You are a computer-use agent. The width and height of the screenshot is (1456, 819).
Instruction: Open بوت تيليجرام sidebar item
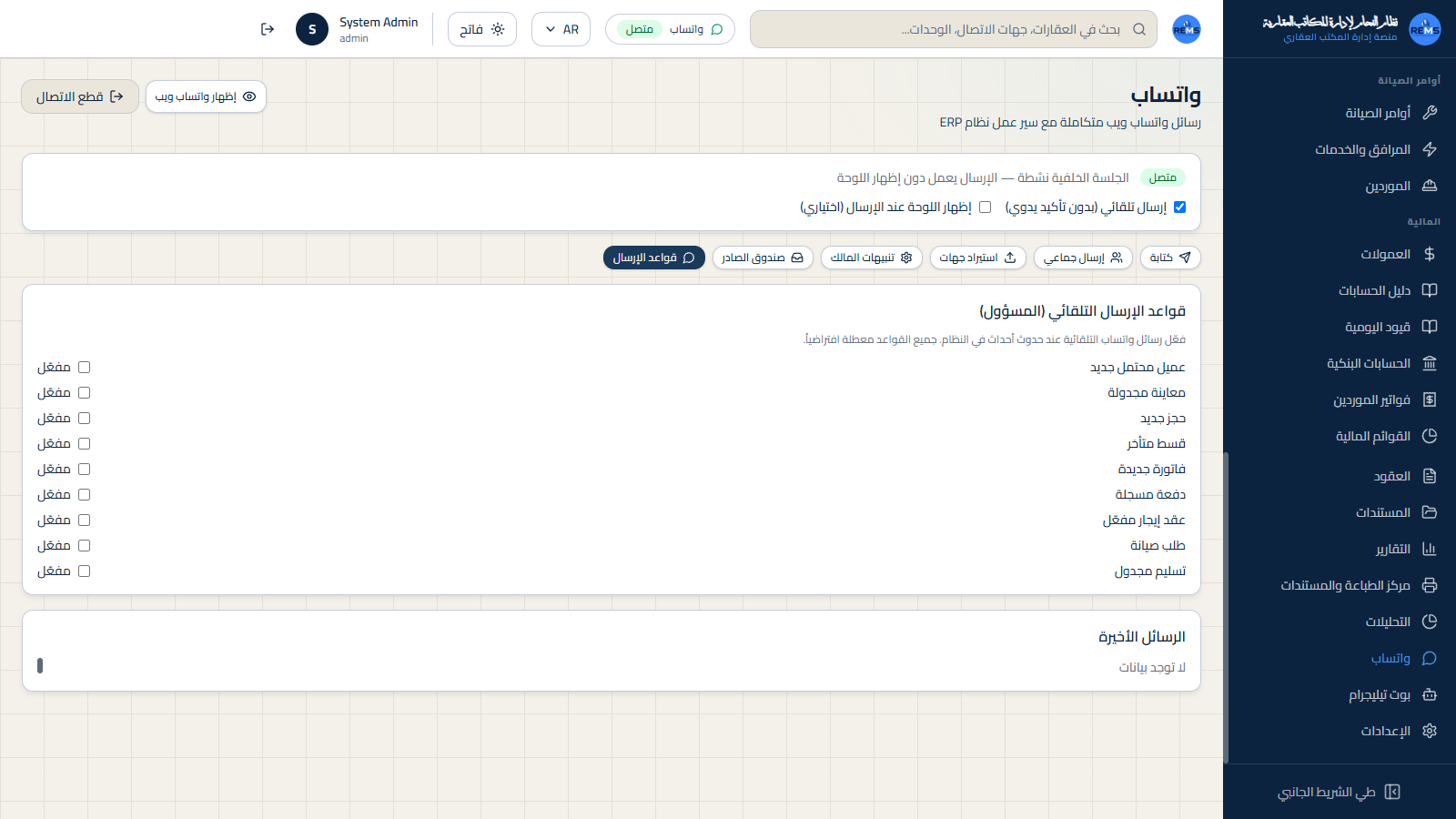tap(1340, 694)
